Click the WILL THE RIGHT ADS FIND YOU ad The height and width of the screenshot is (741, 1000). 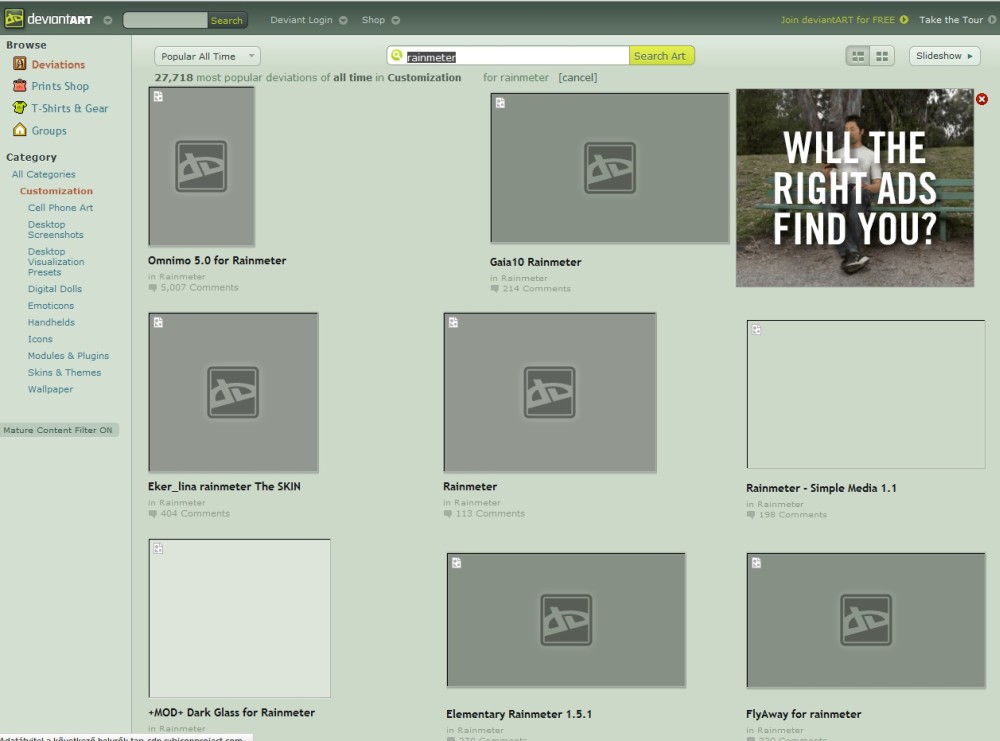(855, 187)
